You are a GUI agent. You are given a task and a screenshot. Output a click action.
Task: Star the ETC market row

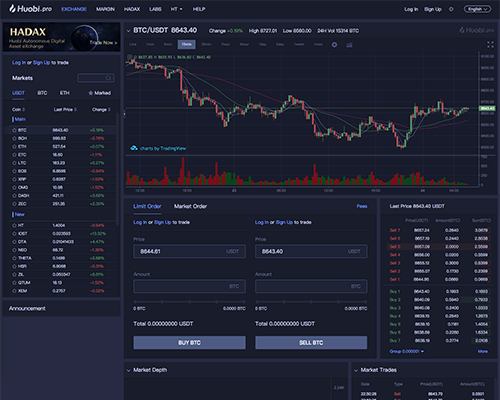[14, 155]
